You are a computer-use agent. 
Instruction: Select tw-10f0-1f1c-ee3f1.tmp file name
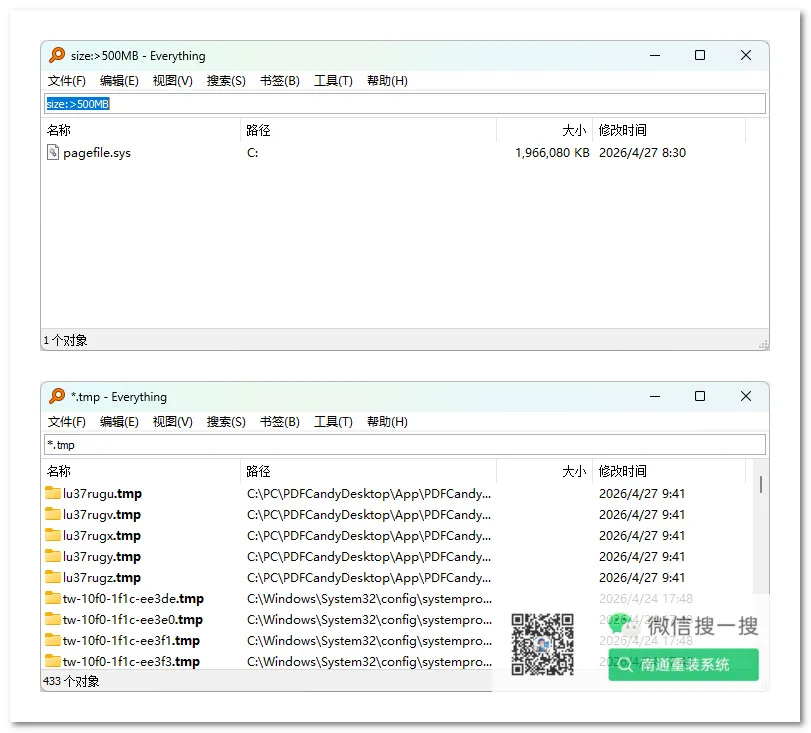[131, 640]
